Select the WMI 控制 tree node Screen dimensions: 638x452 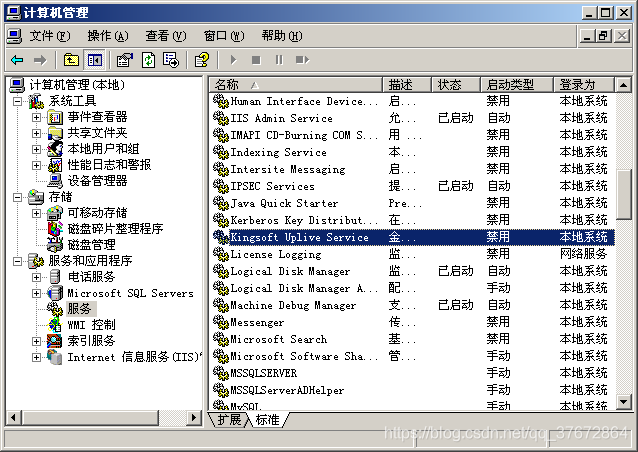pyautogui.click(x=91, y=325)
